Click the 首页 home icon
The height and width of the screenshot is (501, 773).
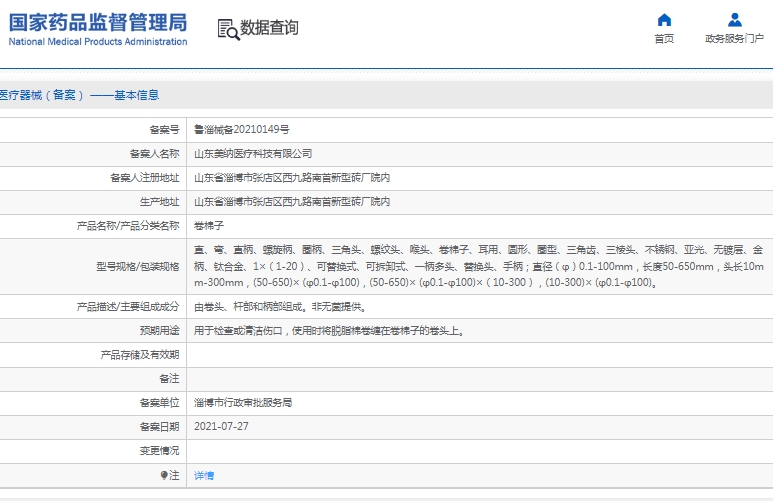664,20
